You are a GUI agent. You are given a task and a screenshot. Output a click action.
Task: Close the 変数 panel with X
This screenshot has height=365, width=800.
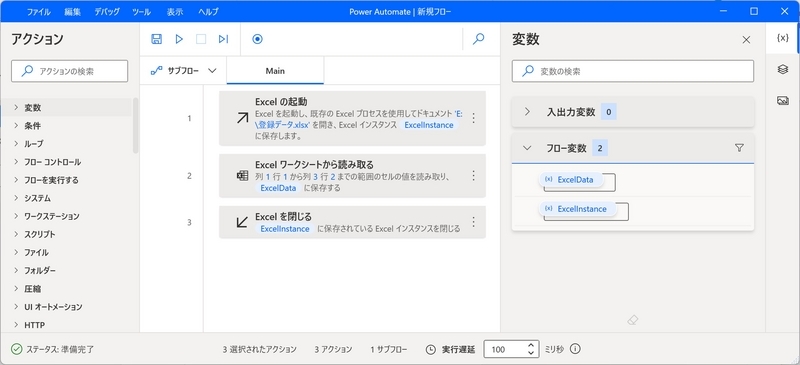click(x=746, y=40)
